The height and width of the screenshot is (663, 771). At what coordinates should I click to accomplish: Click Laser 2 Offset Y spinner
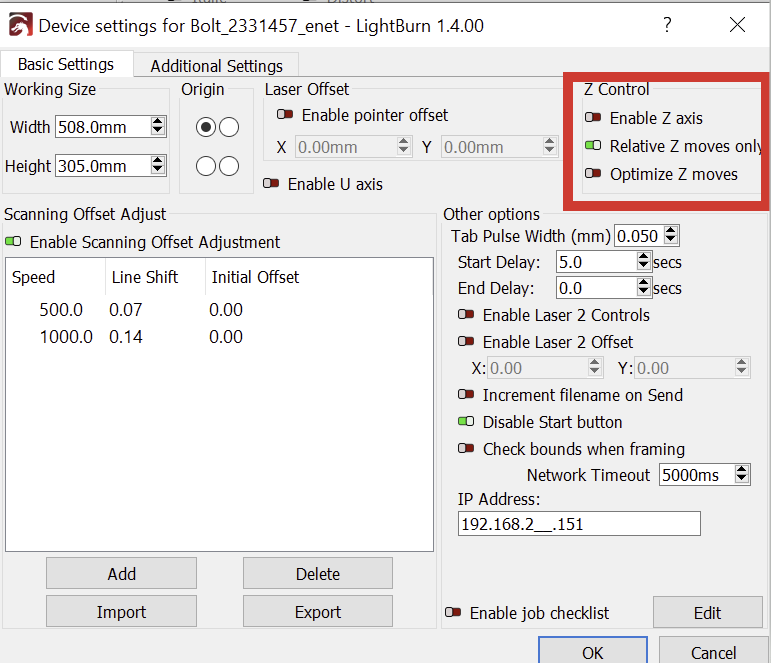coord(741,367)
